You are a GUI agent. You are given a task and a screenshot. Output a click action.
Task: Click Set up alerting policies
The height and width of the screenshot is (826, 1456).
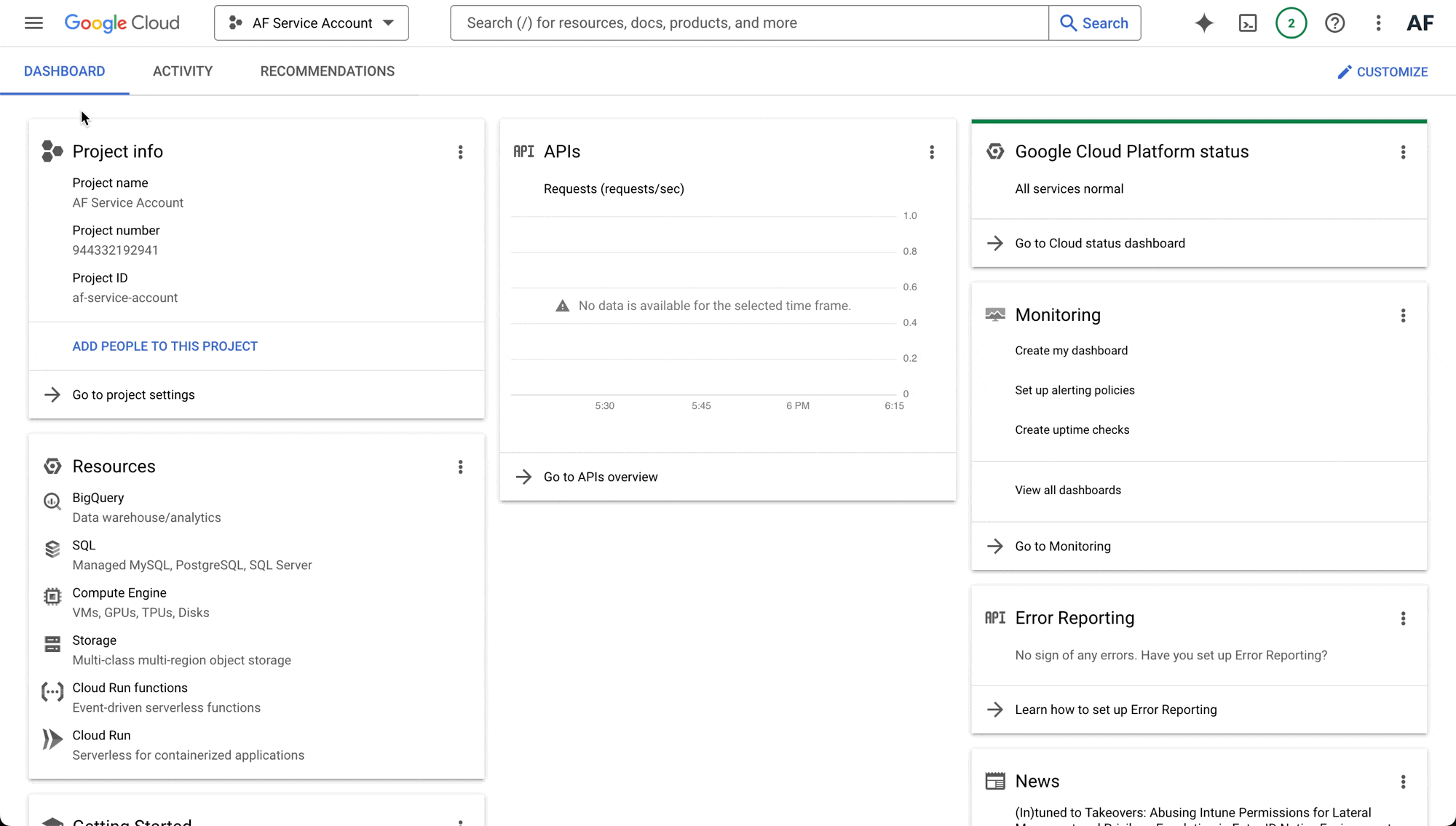tap(1075, 390)
